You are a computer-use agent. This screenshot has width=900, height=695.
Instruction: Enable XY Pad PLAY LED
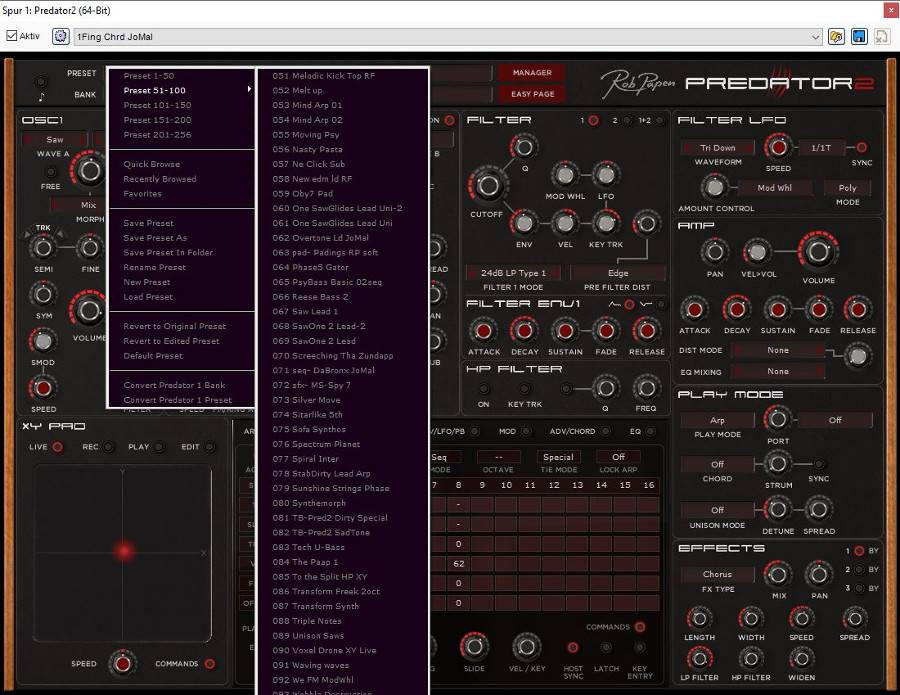tap(160, 447)
